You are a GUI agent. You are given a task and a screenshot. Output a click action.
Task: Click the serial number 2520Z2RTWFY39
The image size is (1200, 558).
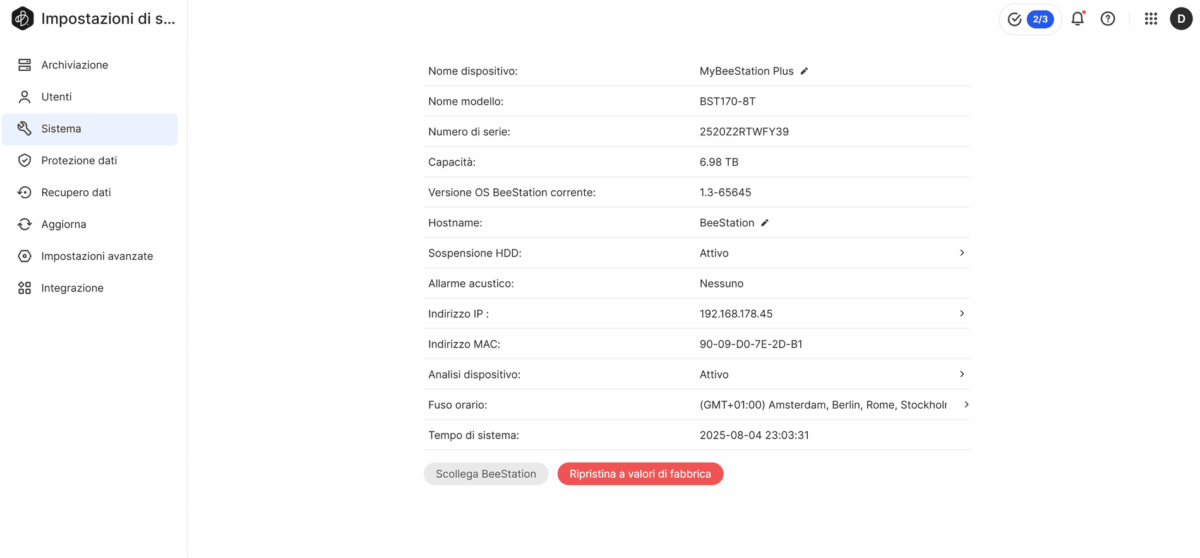click(x=744, y=131)
